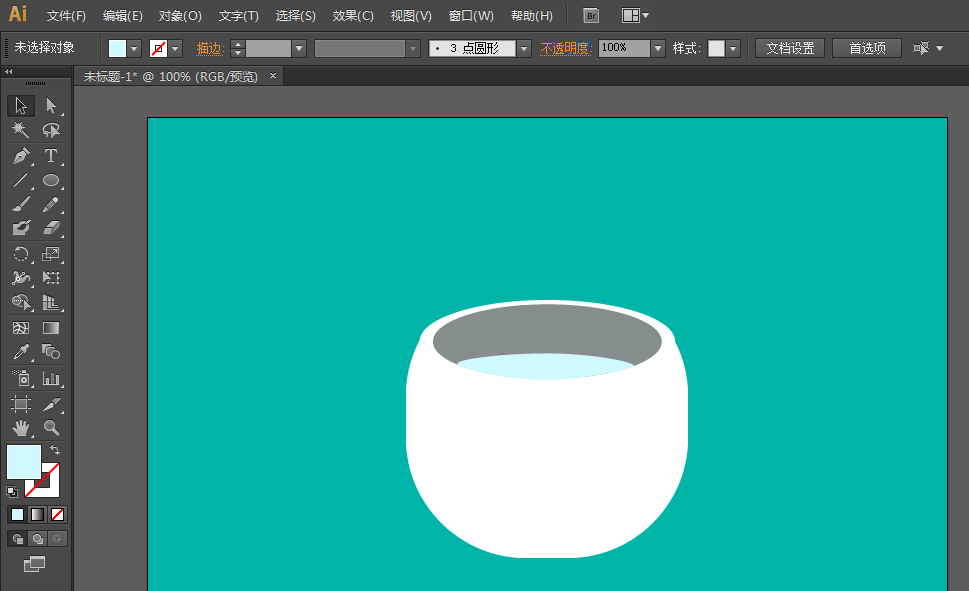Select the Mesh tool
The height and width of the screenshot is (591, 969).
[21, 328]
